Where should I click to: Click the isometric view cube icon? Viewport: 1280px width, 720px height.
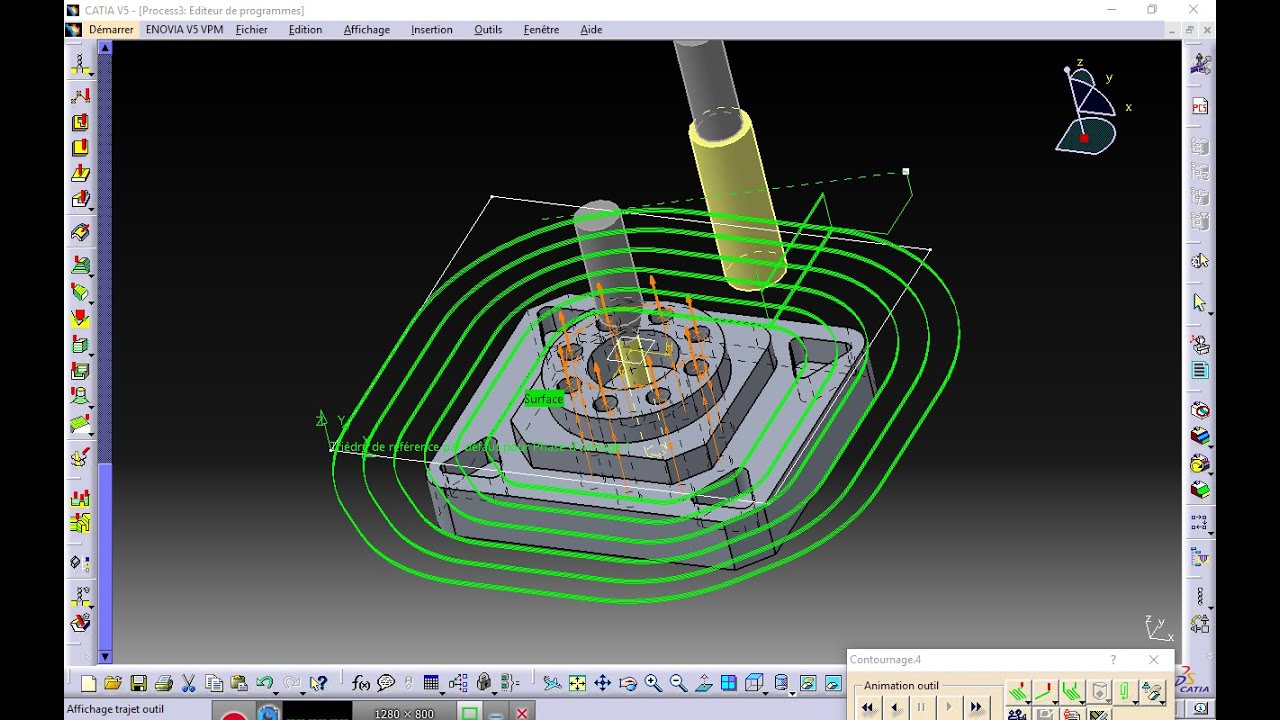(753, 684)
